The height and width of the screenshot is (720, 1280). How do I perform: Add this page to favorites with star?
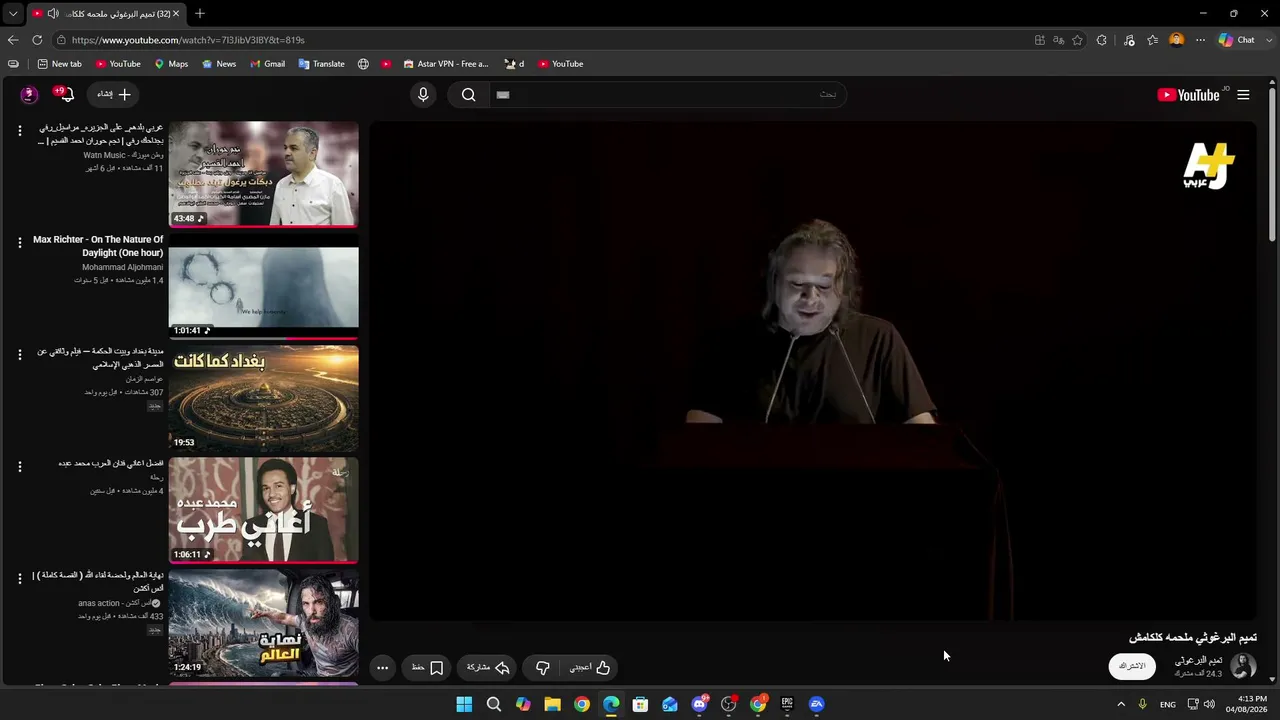[1077, 40]
